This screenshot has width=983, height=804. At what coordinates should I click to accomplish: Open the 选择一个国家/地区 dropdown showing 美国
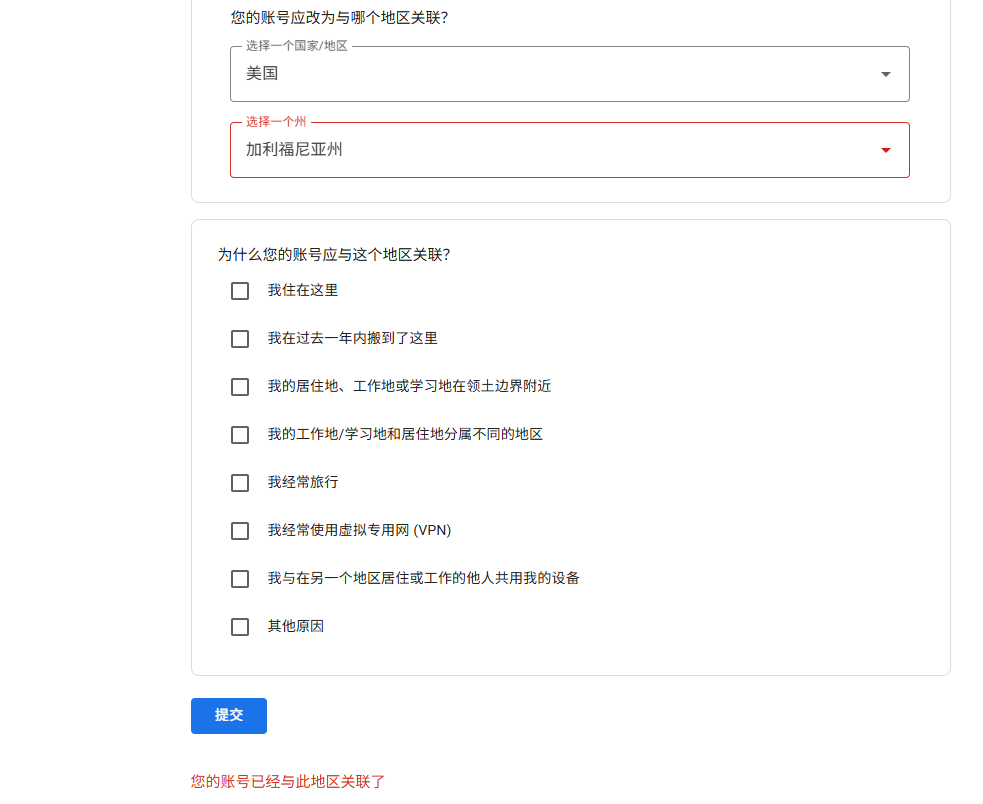(569, 74)
